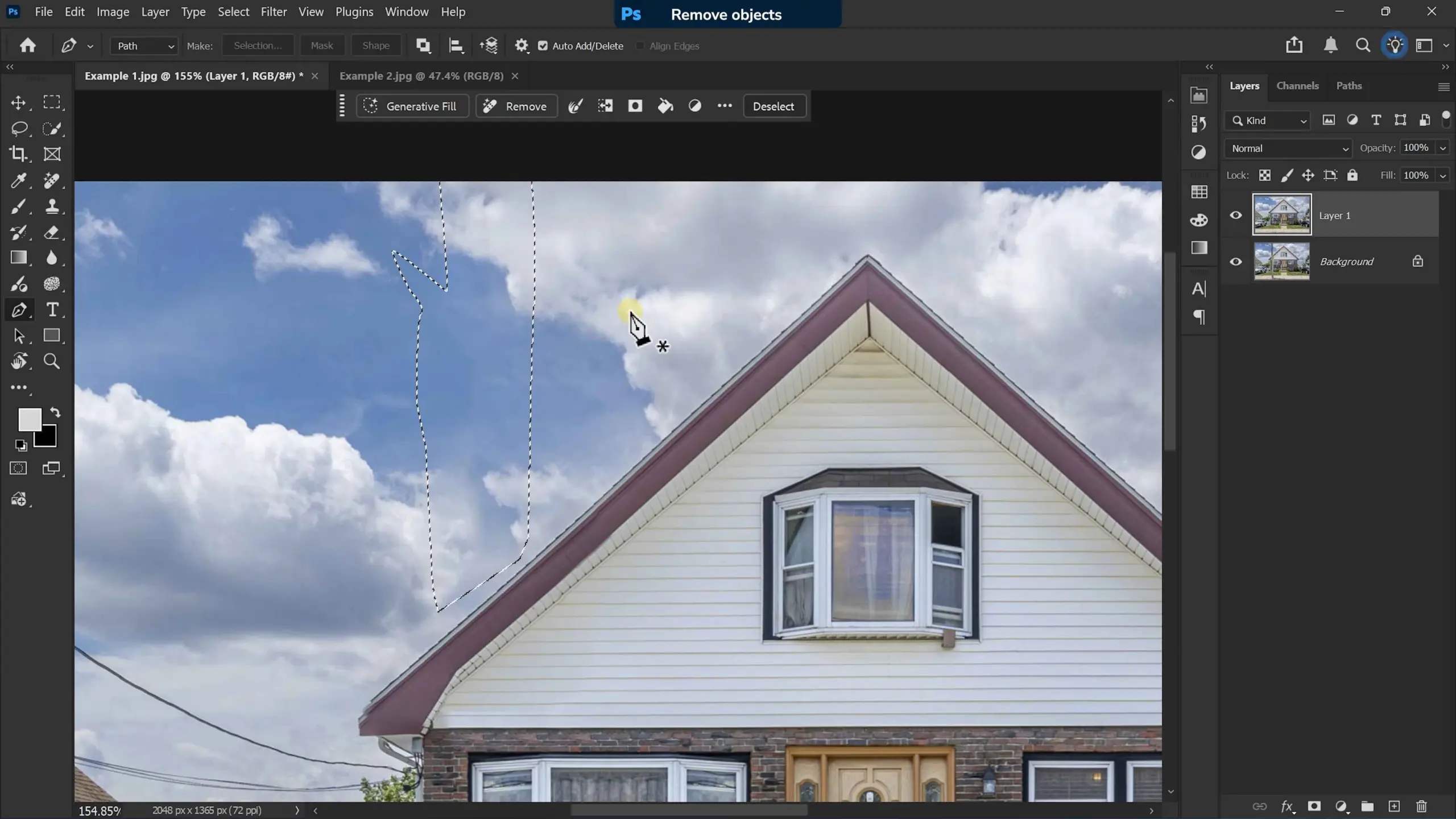Select the Path Selection tool
1456x819 pixels.
18,336
